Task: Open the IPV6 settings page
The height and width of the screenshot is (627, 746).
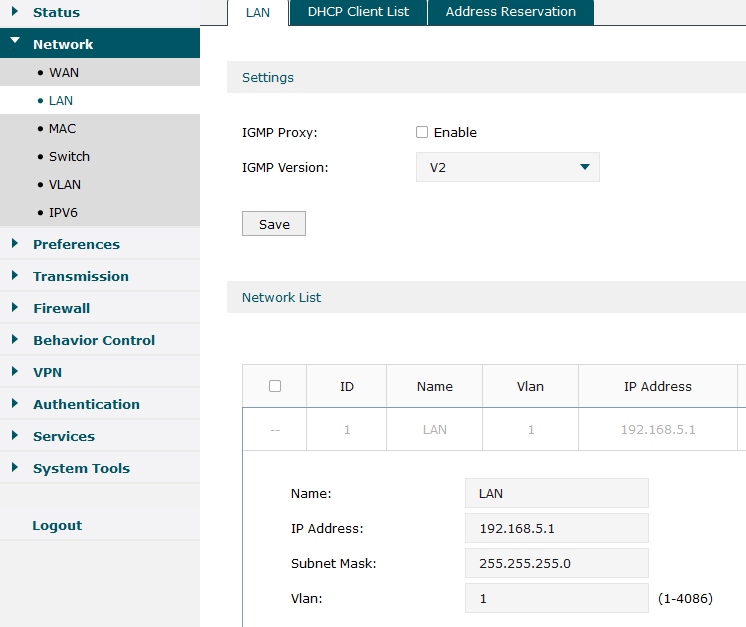Action: point(63,213)
